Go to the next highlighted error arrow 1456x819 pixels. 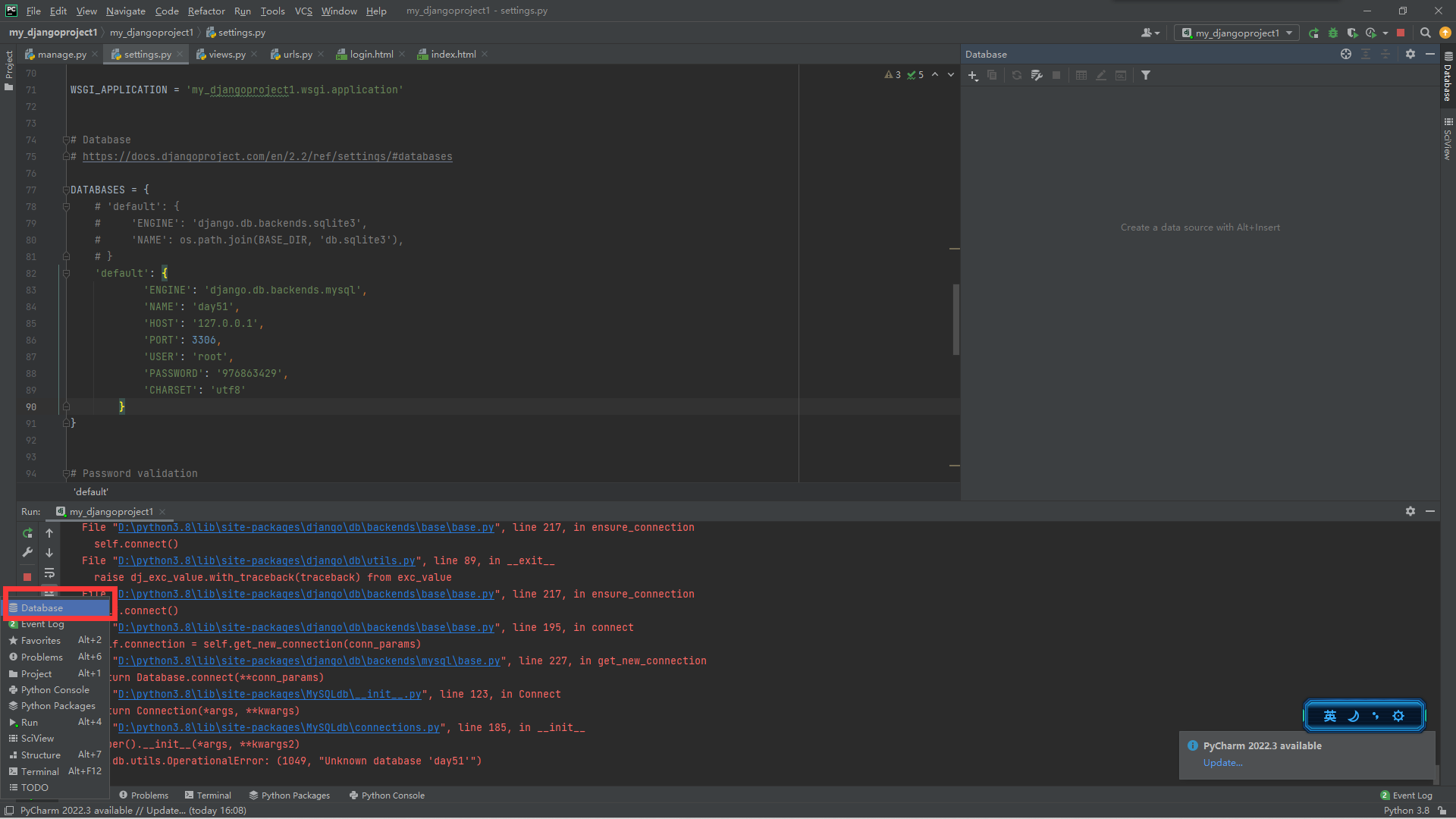pos(951,74)
